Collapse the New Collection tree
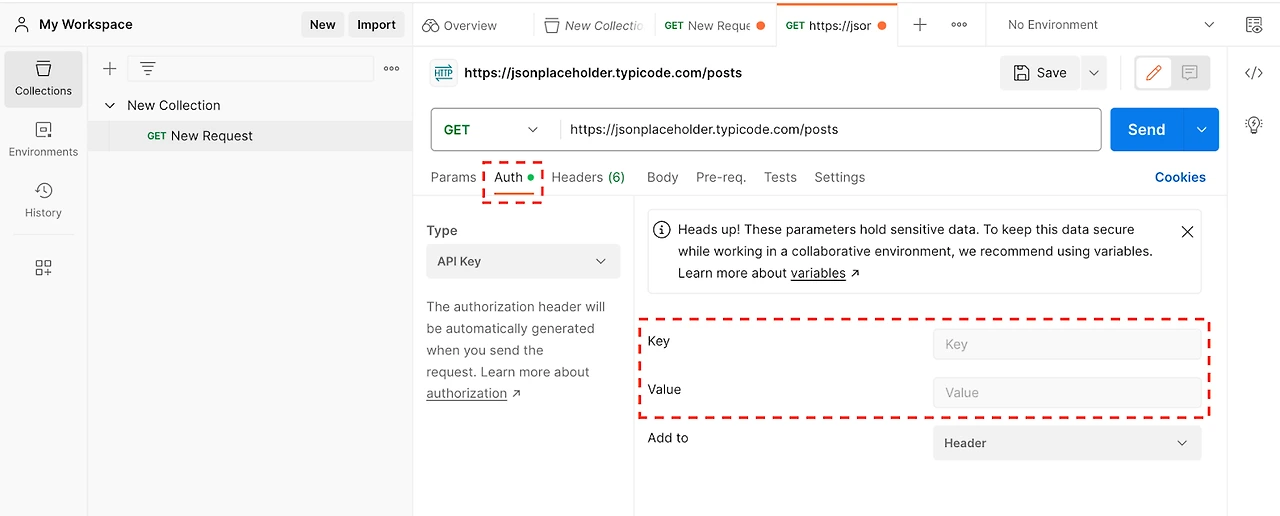 point(110,105)
